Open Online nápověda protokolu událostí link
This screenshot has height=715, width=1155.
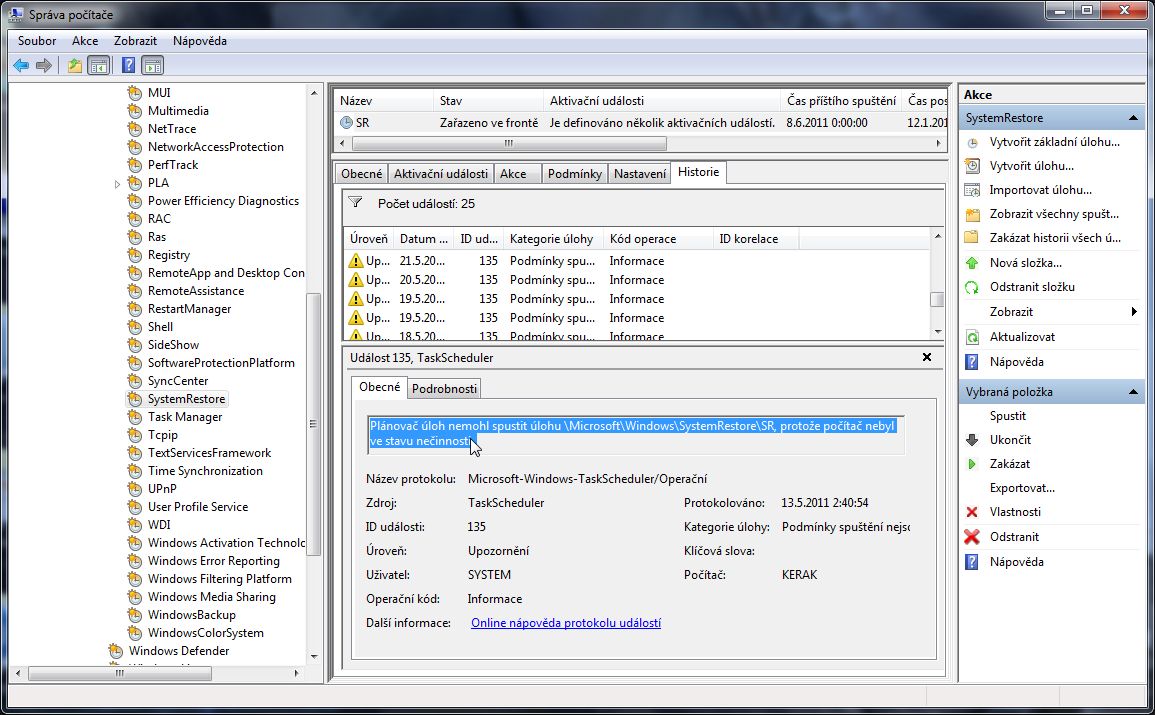tap(565, 623)
